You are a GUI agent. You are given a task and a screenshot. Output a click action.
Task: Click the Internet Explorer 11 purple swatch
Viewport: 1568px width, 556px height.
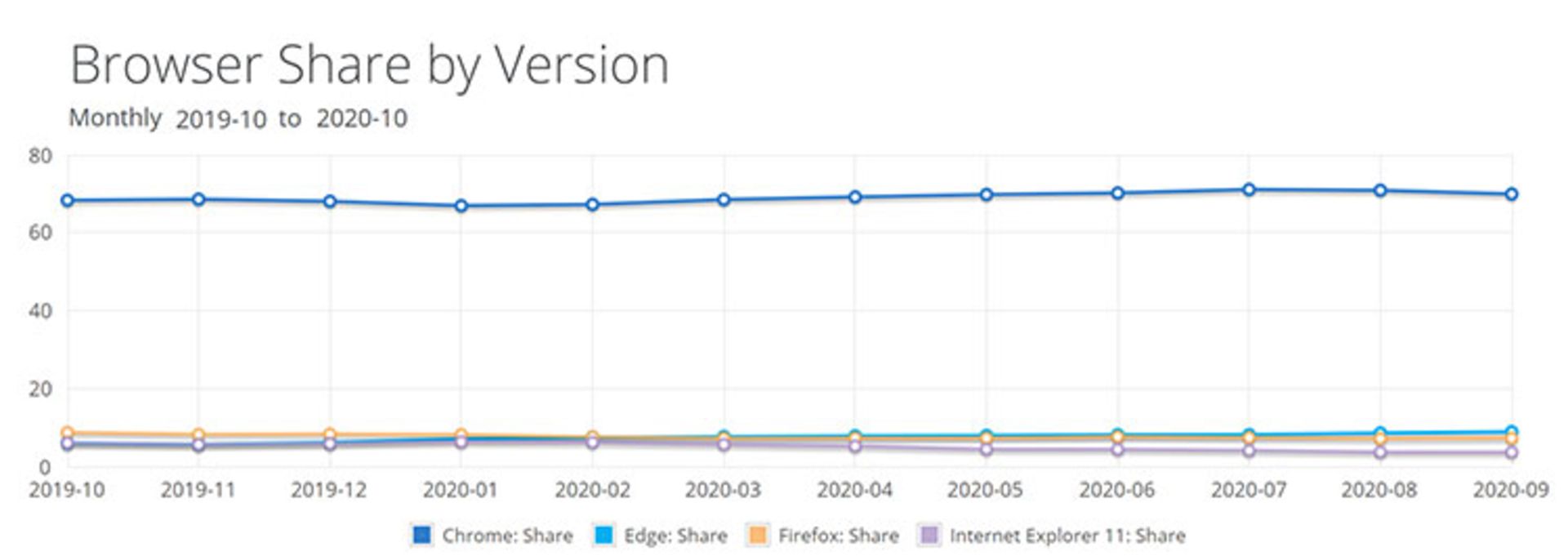(930, 536)
